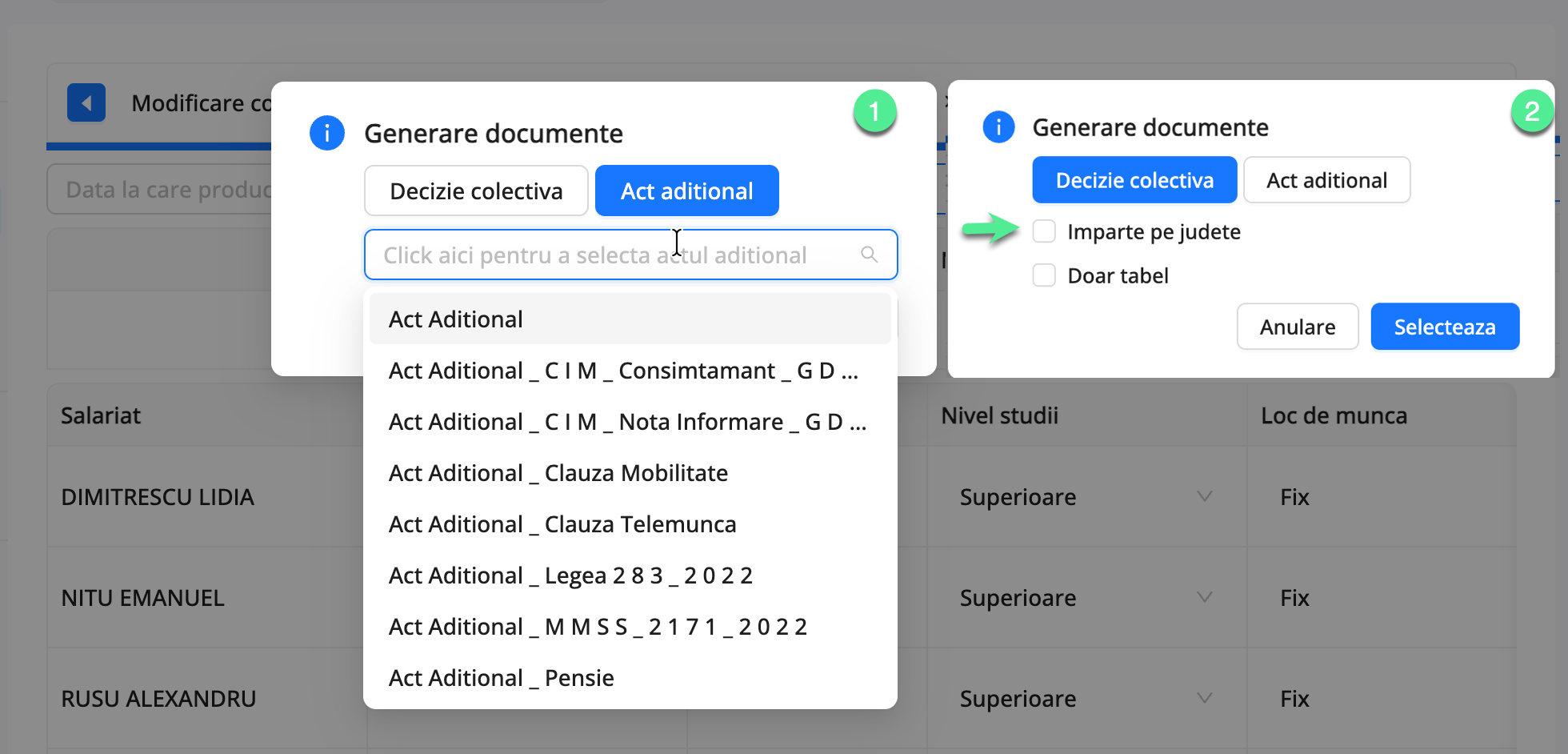Click the blue back arrow navigation icon
Image resolution: width=1568 pixels, height=754 pixels.
click(x=86, y=102)
